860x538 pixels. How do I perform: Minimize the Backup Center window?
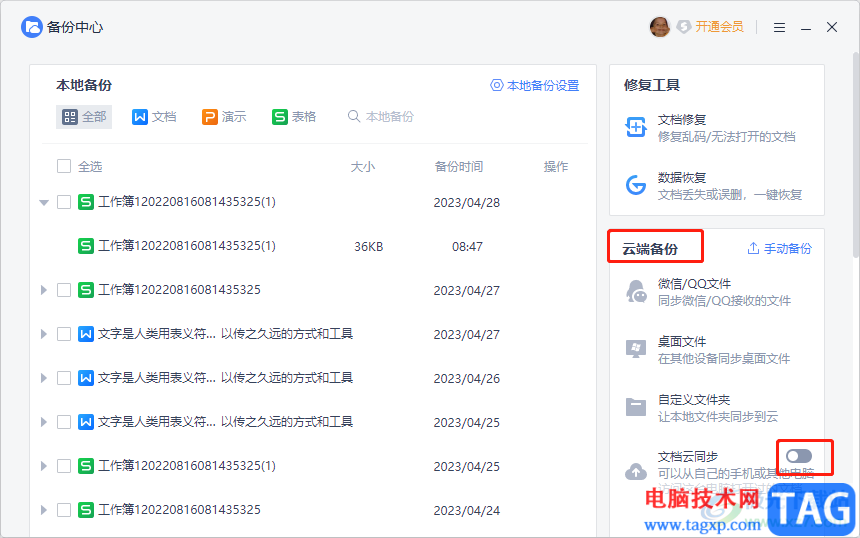point(806,27)
